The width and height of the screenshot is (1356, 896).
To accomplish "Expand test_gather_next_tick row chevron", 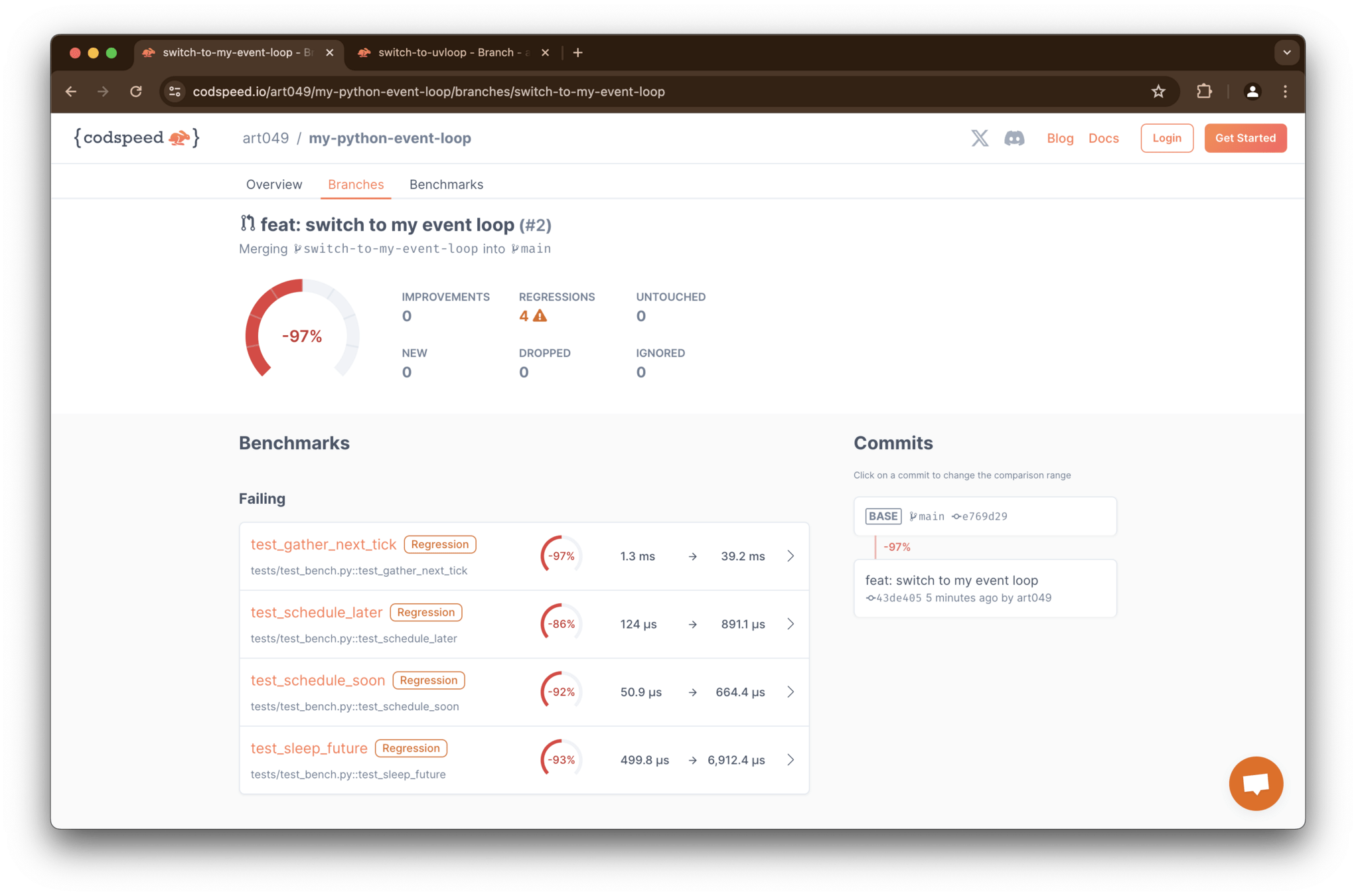I will pyautogui.click(x=791, y=556).
